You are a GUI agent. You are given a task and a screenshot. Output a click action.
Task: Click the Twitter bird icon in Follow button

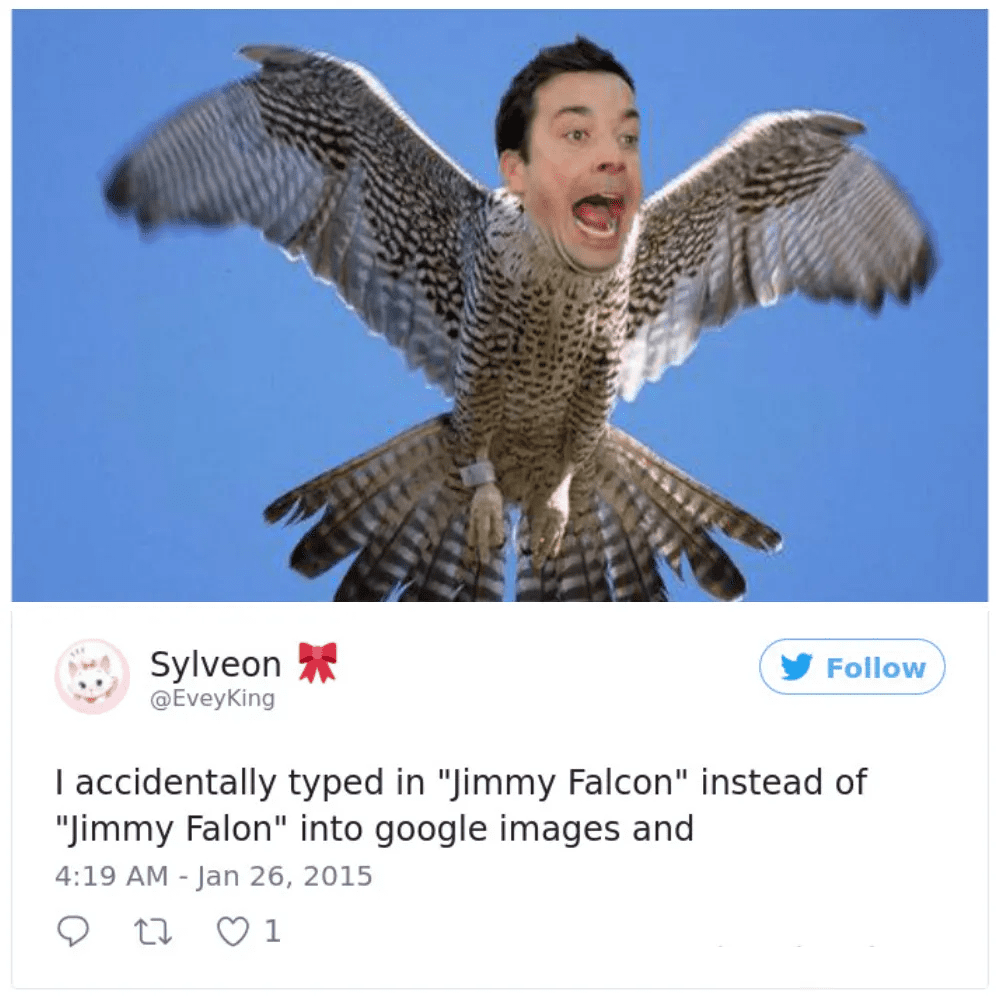797,666
